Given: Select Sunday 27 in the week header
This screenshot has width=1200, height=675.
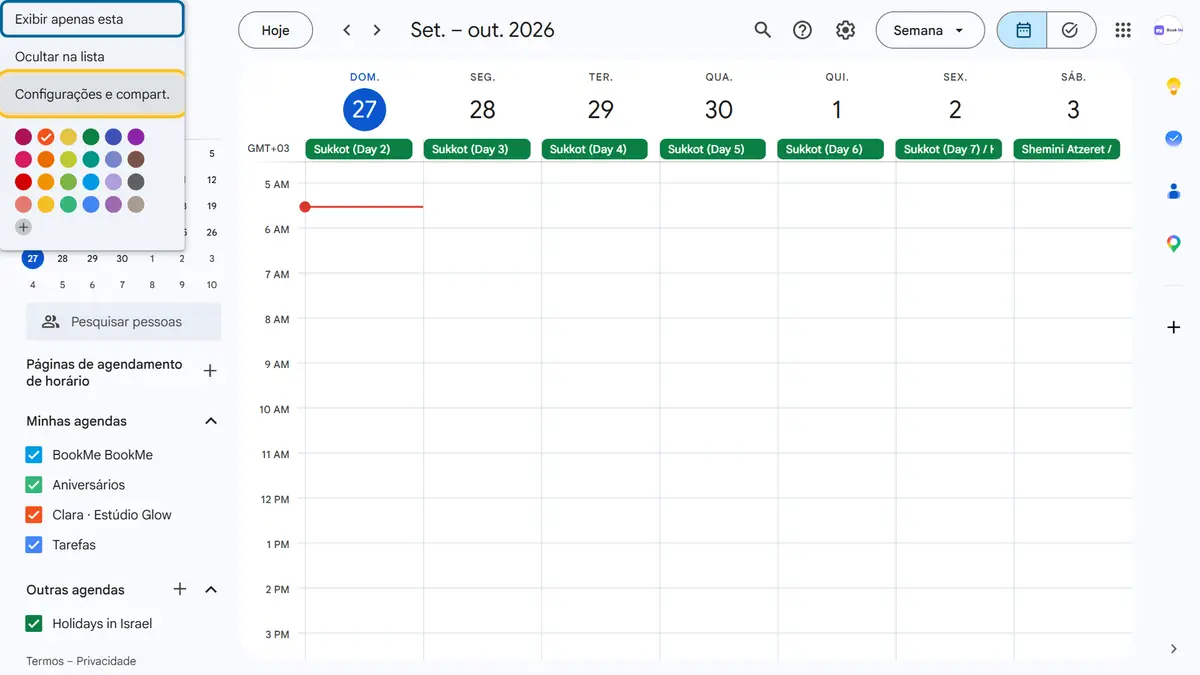Looking at the screenshot, I should click(364, 109).
